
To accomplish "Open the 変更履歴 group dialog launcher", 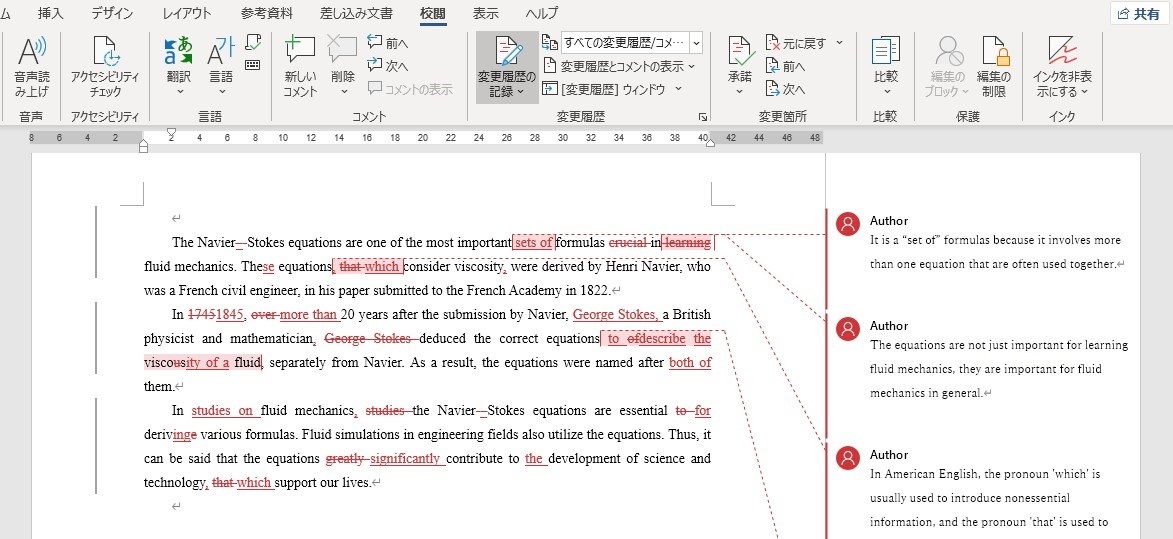I will (x=702, y=117).
